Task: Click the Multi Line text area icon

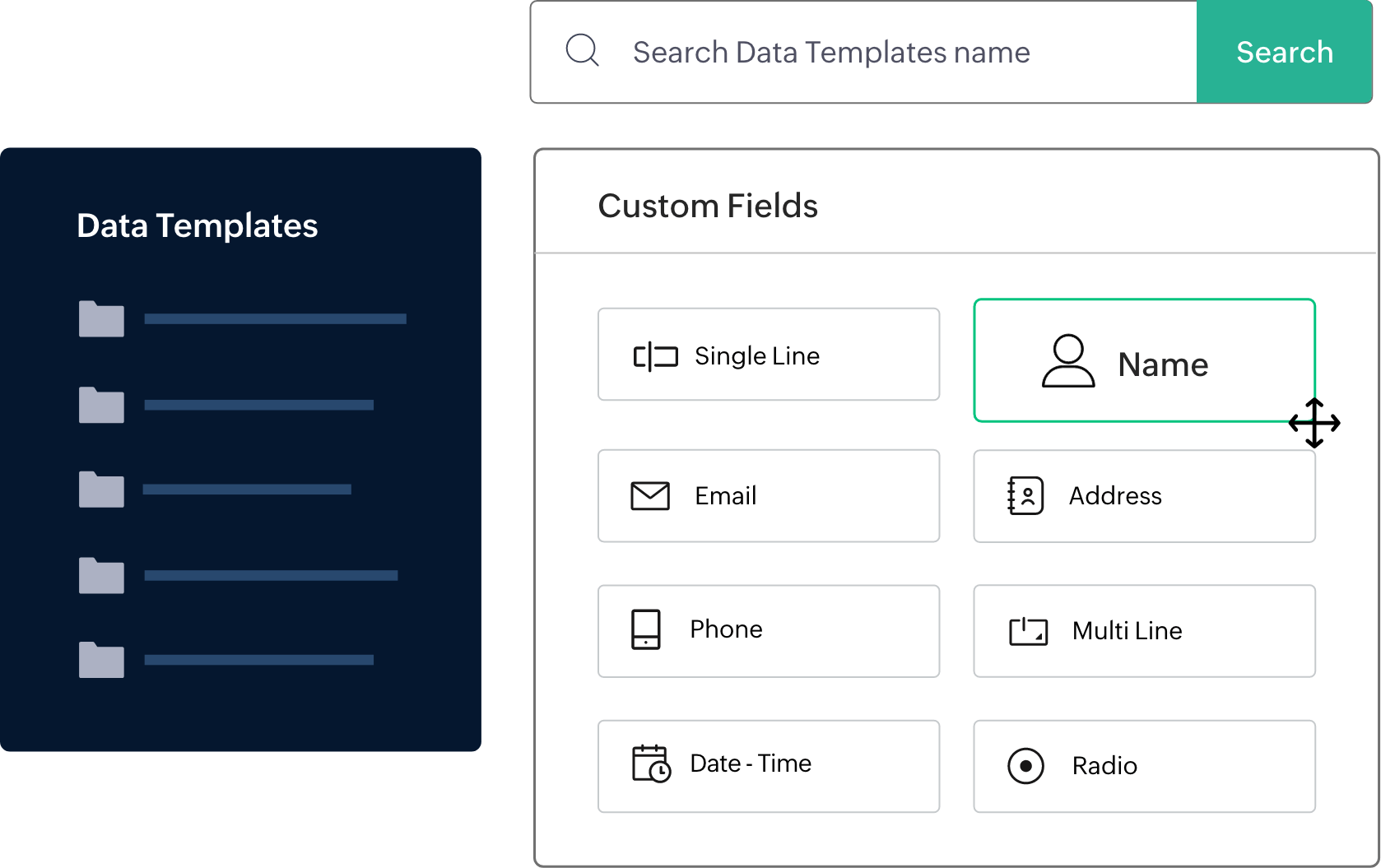Action: tap(1028, 631)
